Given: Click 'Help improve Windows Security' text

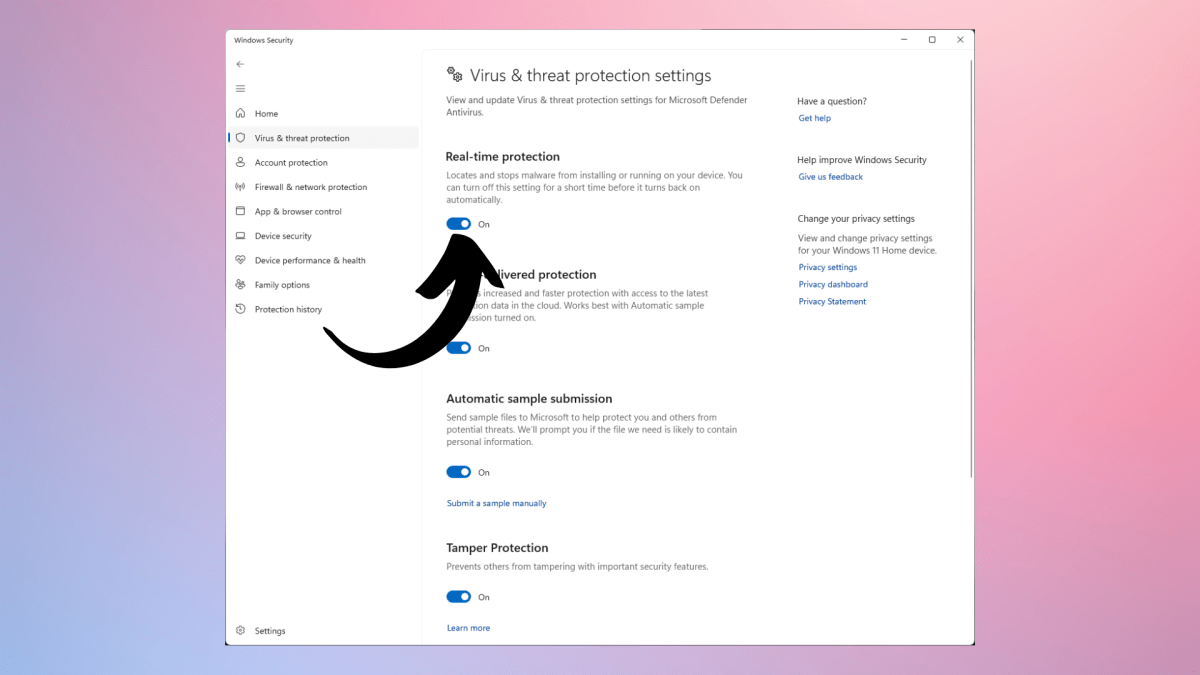Looking at the screenshot, I should [x=862, y=160].
